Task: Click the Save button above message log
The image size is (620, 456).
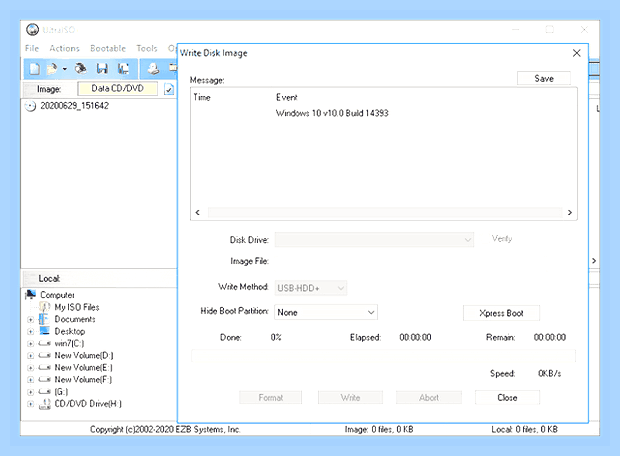Action: coord(544,78)
